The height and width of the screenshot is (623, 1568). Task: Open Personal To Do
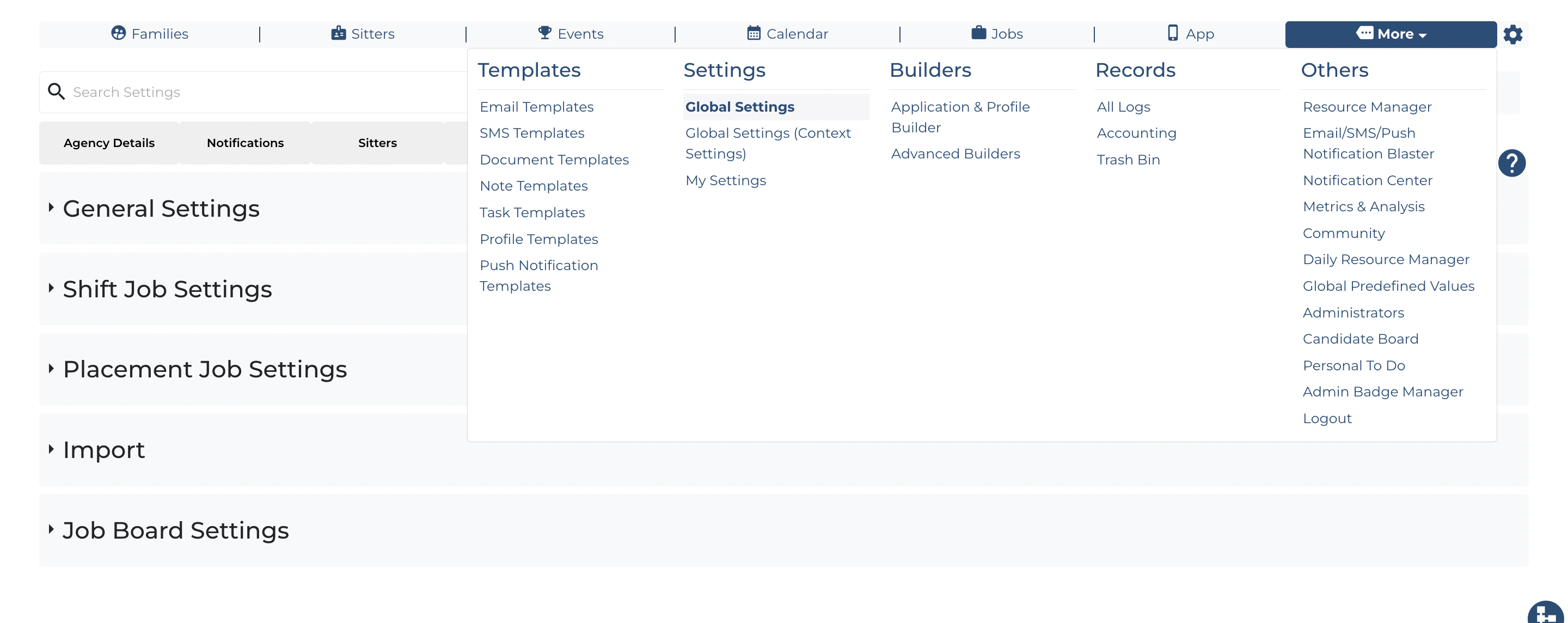[1353, 366]
